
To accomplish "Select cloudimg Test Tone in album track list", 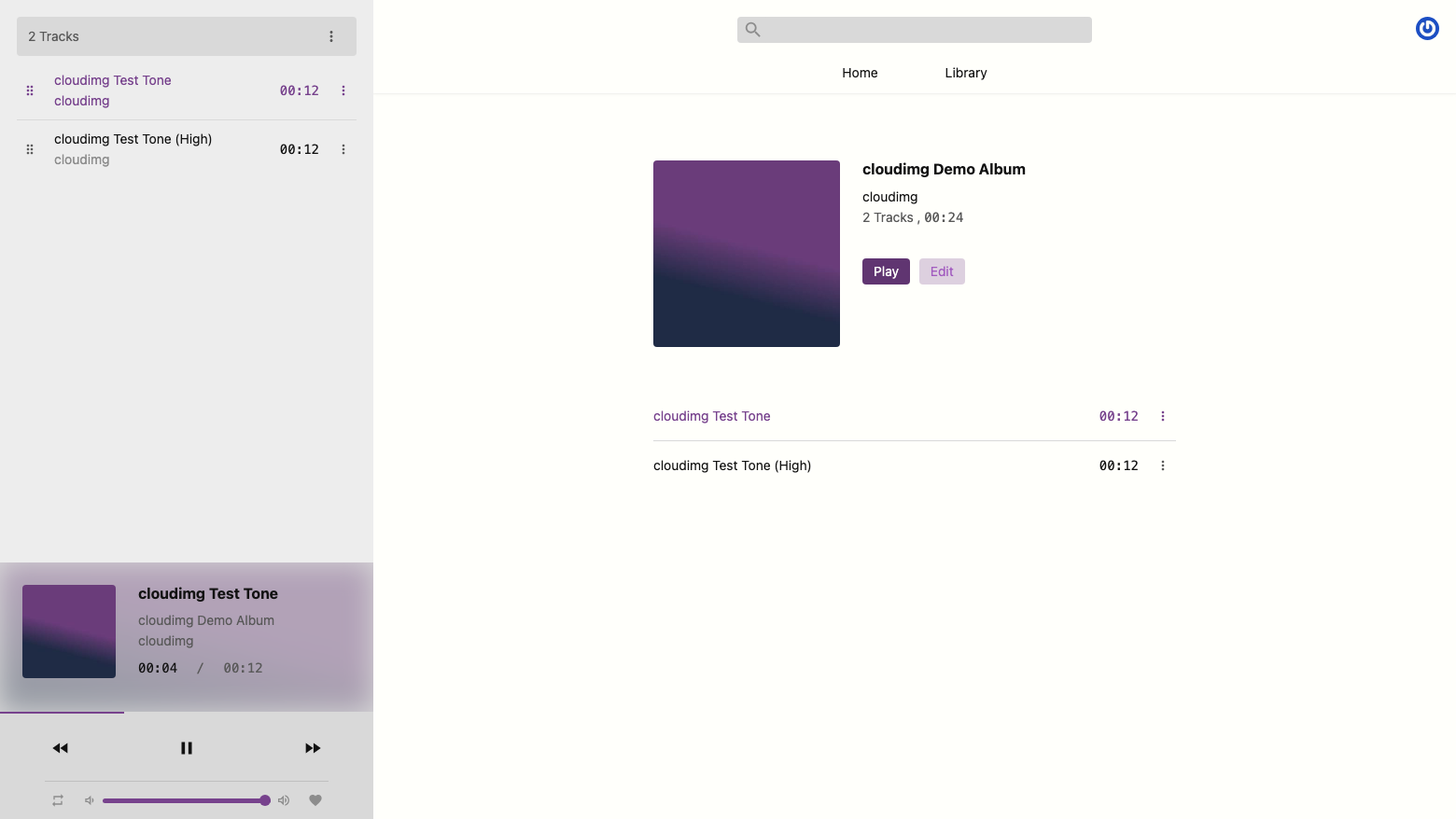I will point(712,416).
